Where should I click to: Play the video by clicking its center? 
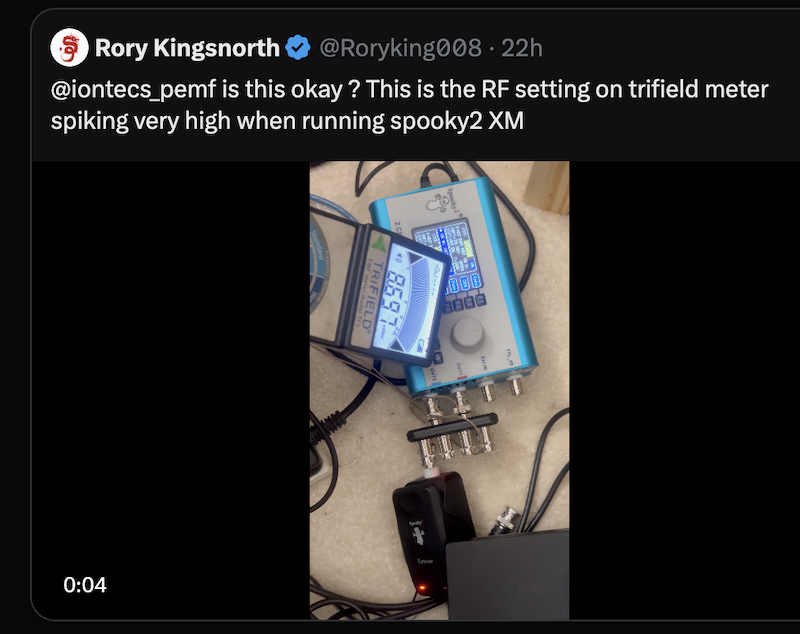tap(439, 390)
